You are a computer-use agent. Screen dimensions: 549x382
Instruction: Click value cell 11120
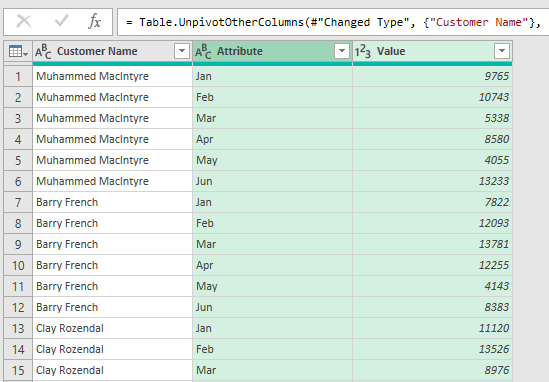[432, 328]
